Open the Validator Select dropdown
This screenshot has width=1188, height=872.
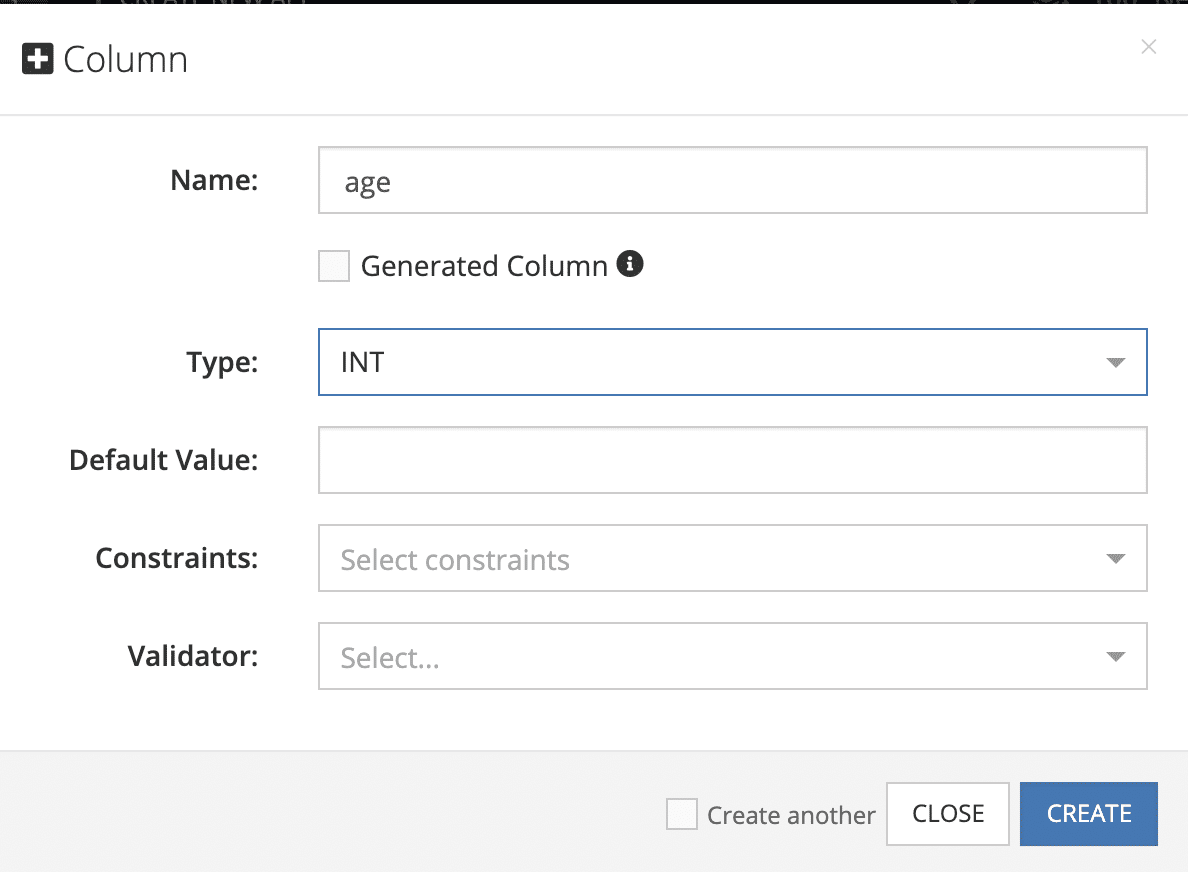(733, 656)
